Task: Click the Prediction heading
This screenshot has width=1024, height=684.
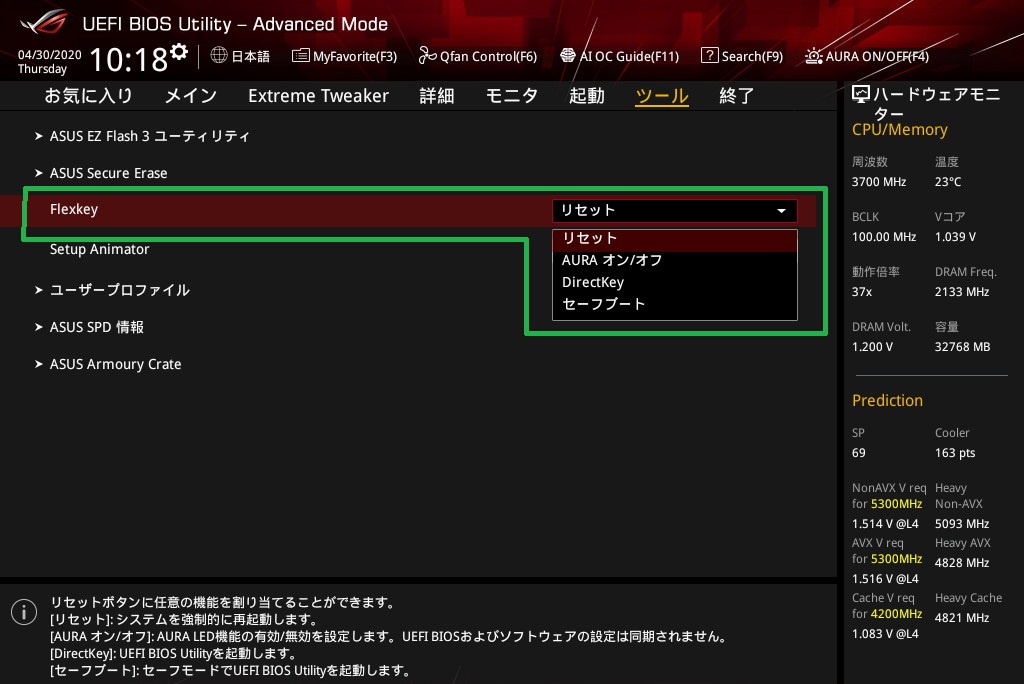Action: click(887, 400)
